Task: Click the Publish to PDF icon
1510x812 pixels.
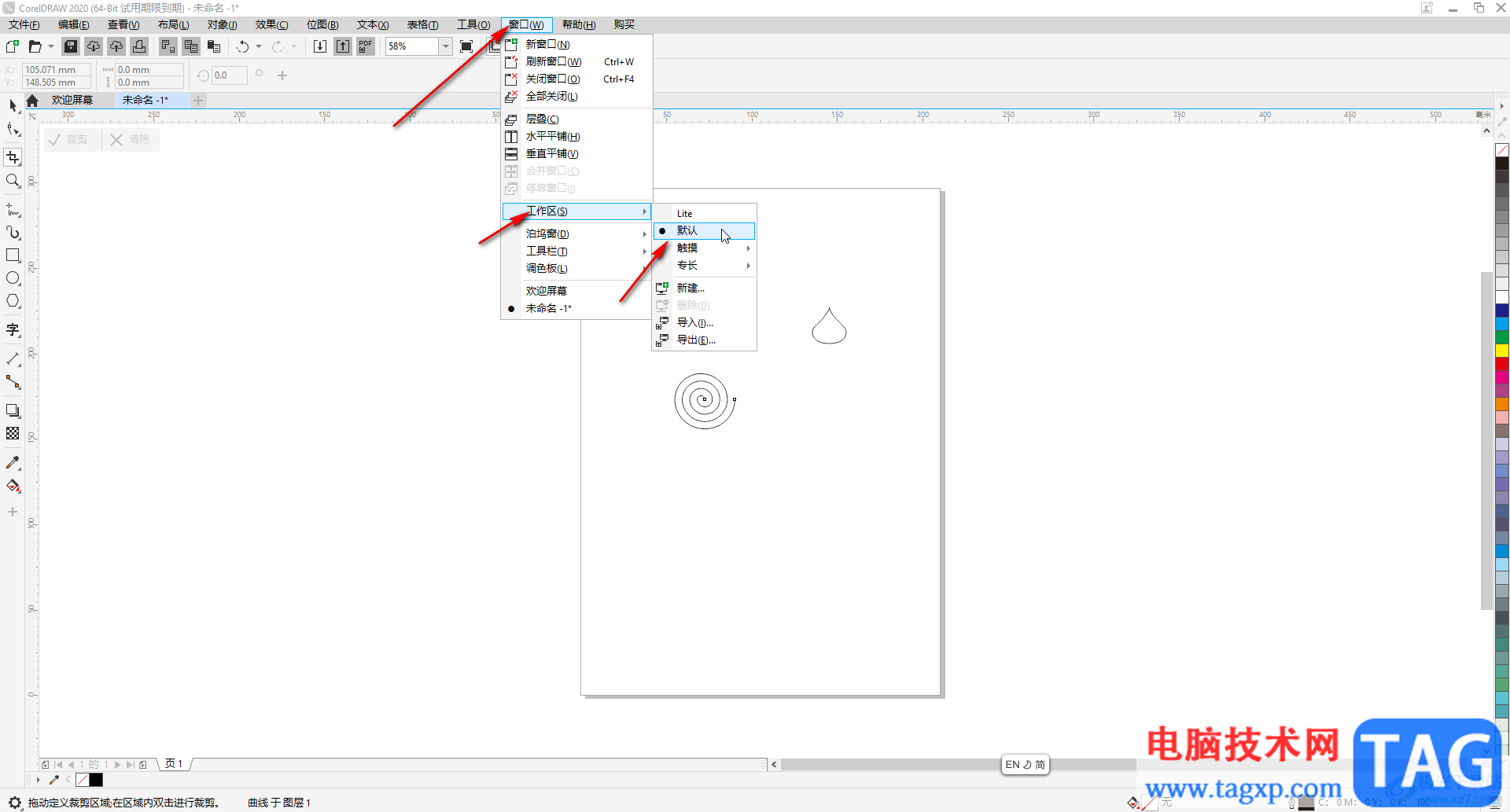Action: (x=366, y=46)
